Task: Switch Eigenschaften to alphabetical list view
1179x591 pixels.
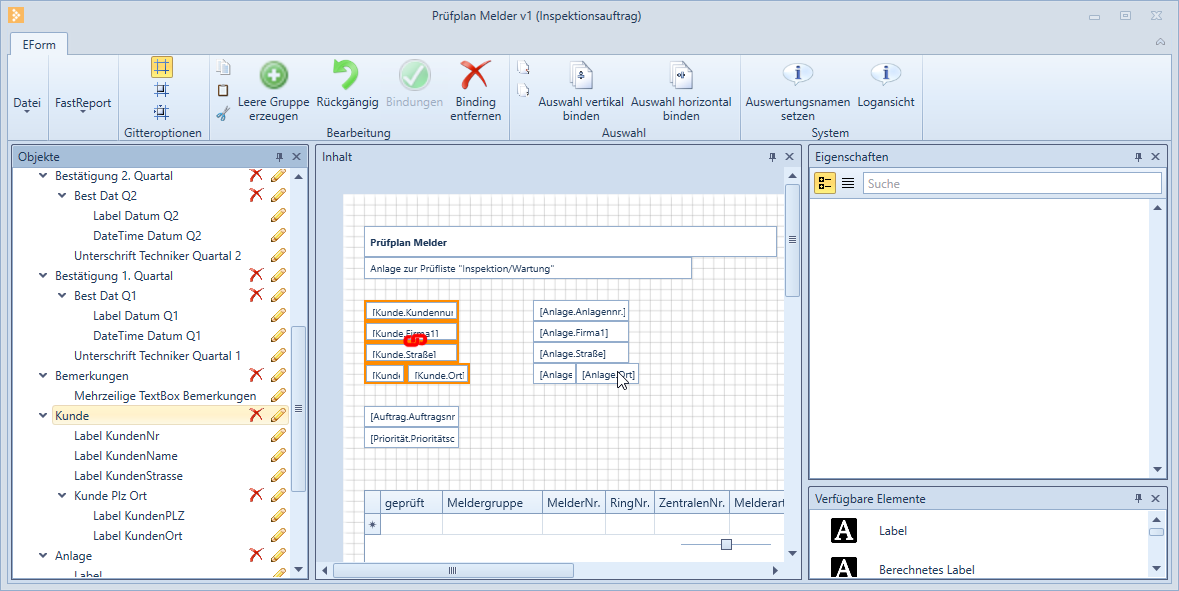Action: (x=848, y=183)
